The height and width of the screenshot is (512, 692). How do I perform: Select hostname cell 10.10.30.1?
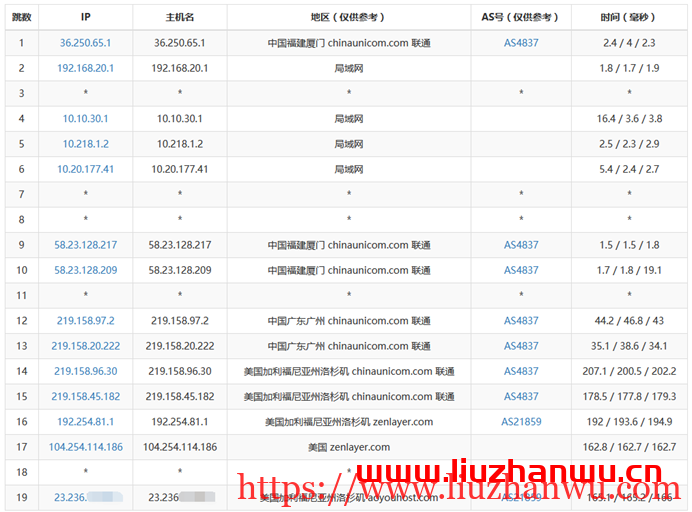(180, 118)
